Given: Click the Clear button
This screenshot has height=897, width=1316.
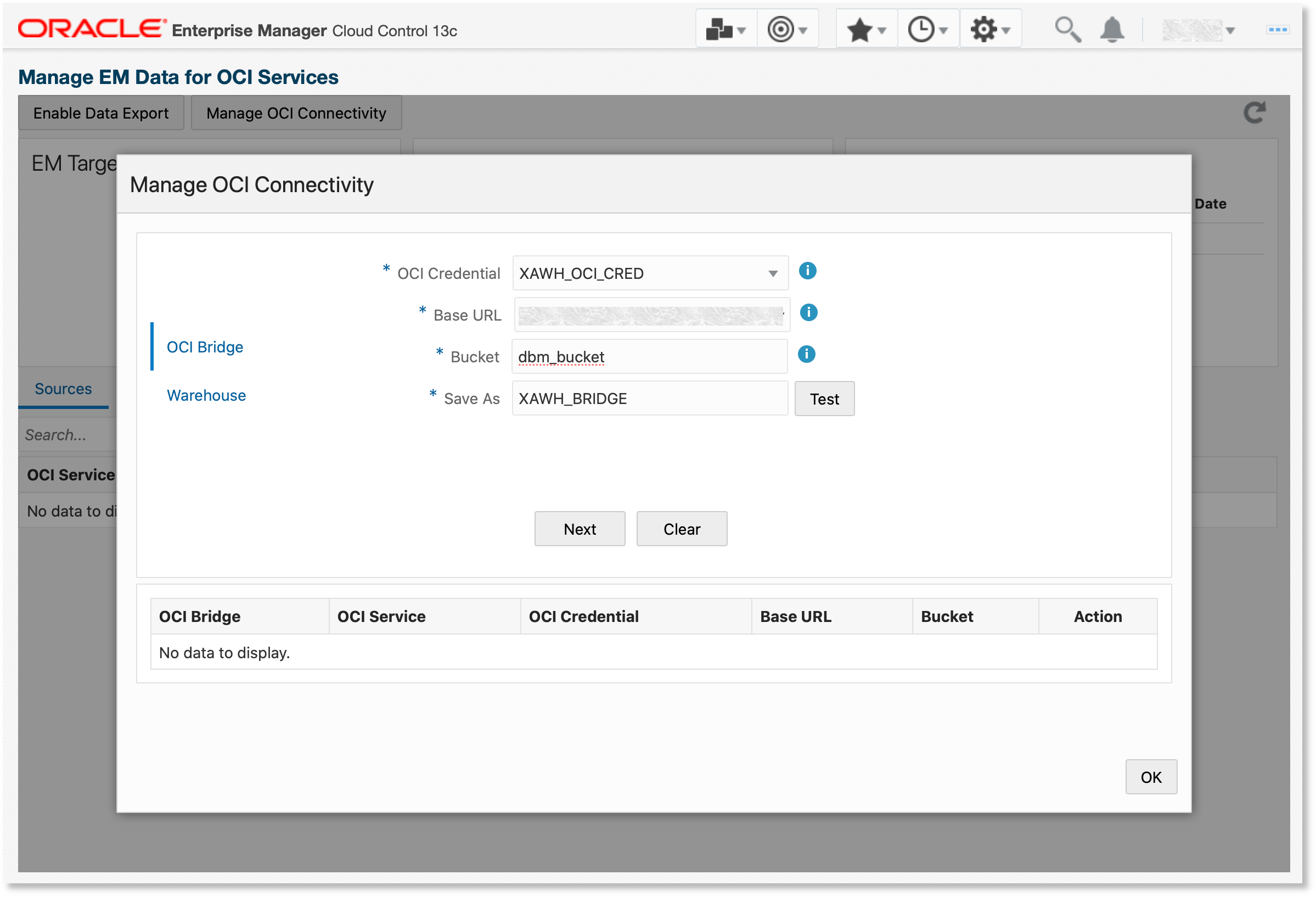Looking at the screenshot, I should 682,530.
